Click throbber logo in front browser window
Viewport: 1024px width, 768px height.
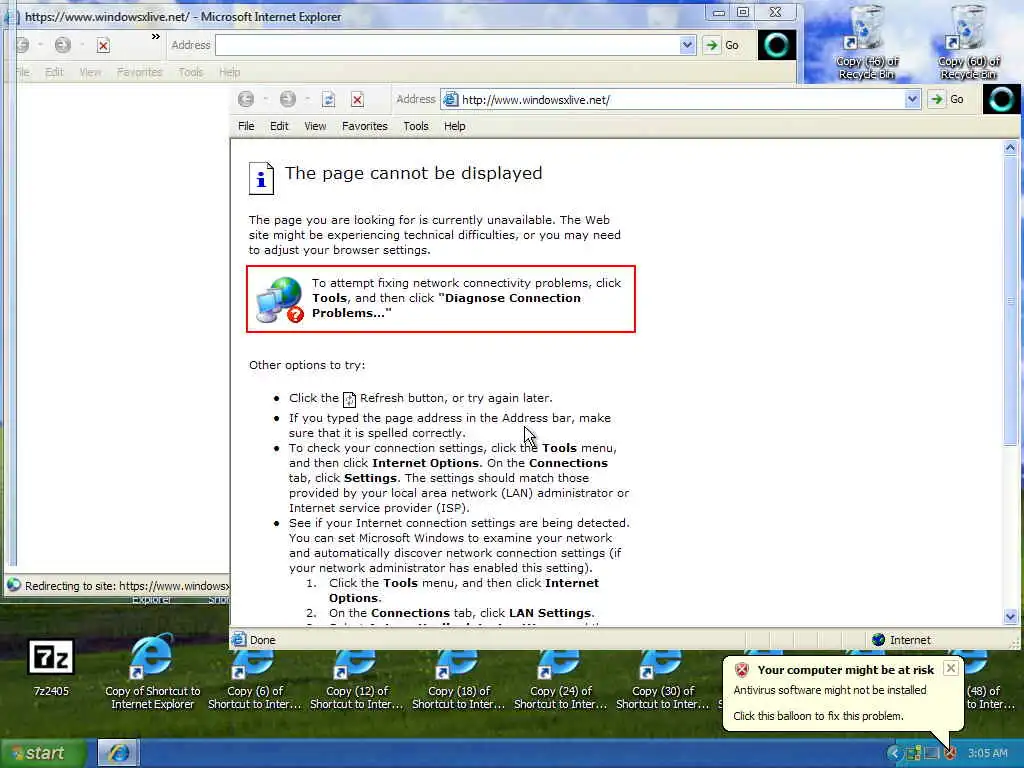tap(1001, 99)
